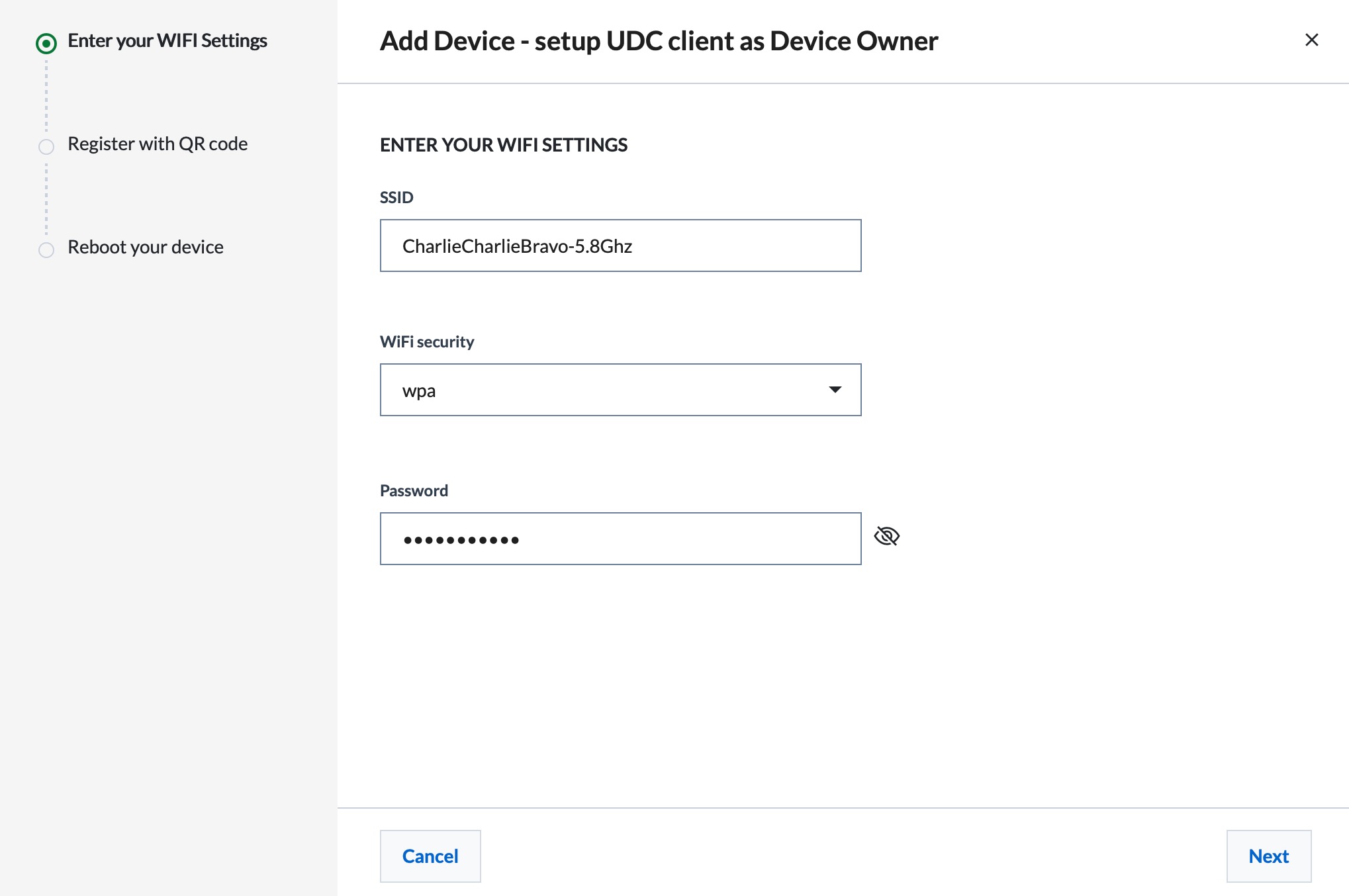Focus the Password input field
Screen dimensions: 1349x896
[620, 539]
